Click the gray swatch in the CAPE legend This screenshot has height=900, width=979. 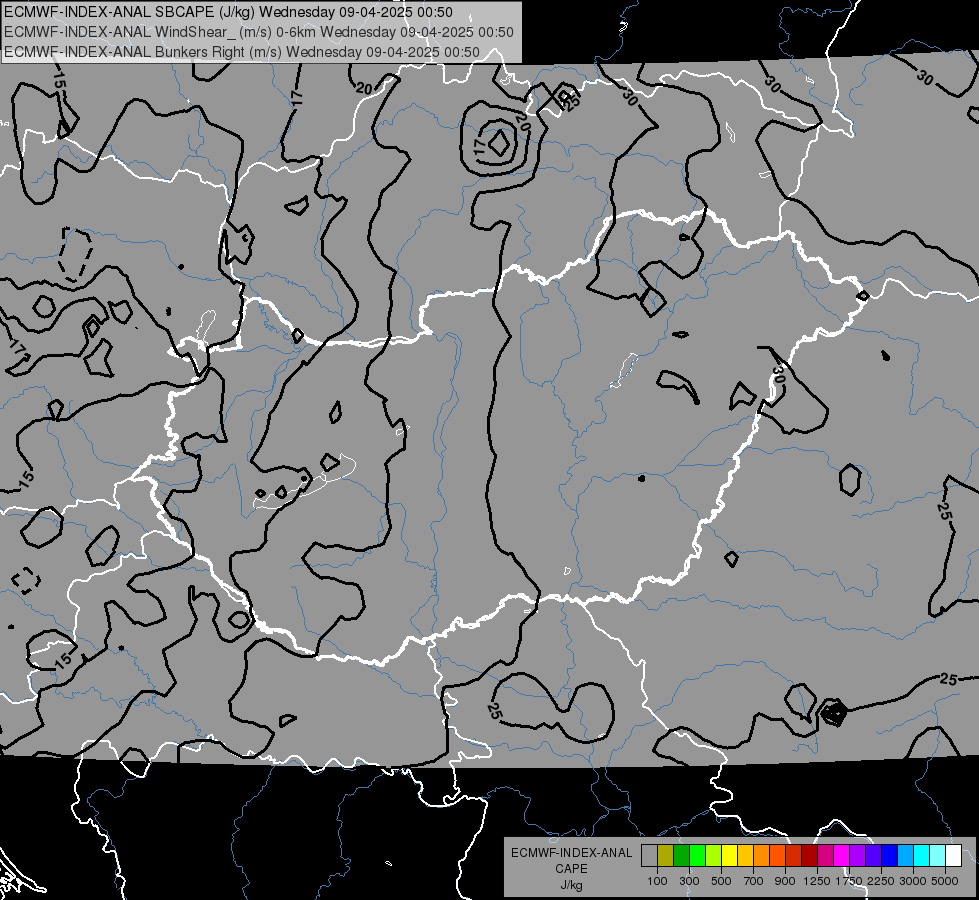[649, 856]
